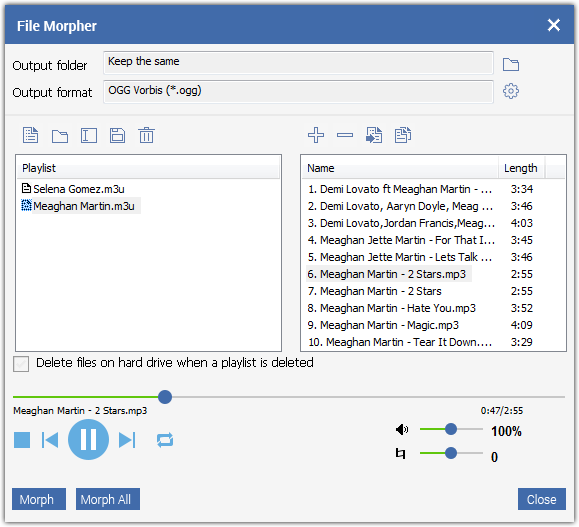Click the new playlist icon
Image resolution: width=579 pixels, height=527 pixels.
coord(30,135)
